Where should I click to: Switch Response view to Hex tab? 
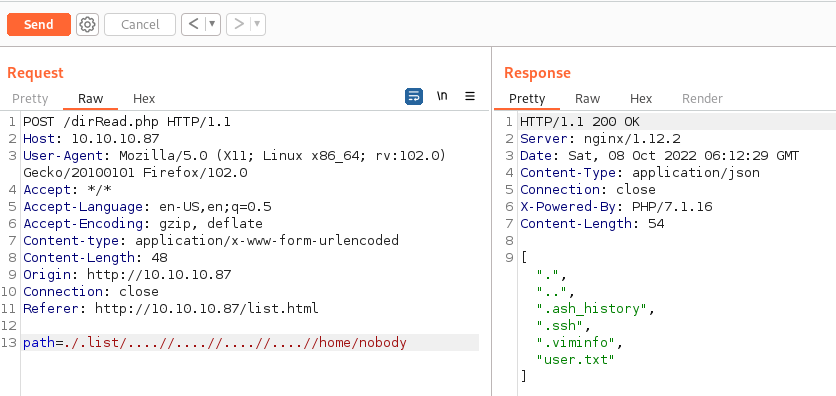point(641,99)
